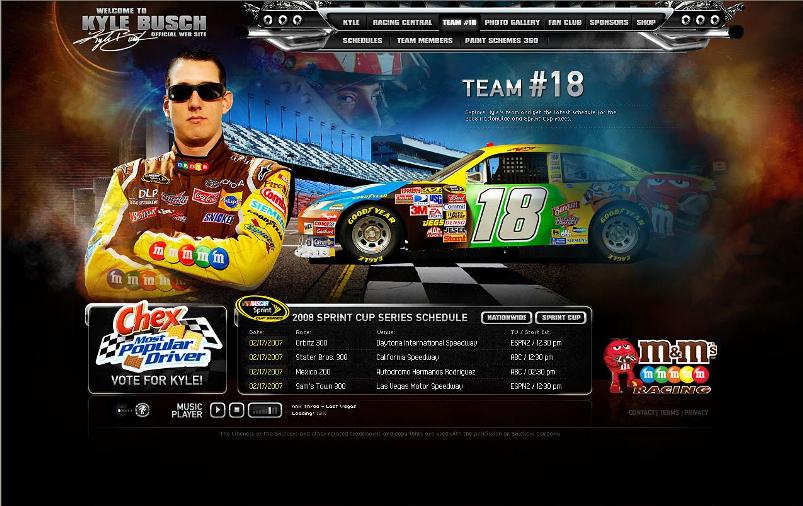Image resolution: width=803 pixels, height=506 pixels.
Task: Open the KYLE menu item
Action: (x=351, y=23)
